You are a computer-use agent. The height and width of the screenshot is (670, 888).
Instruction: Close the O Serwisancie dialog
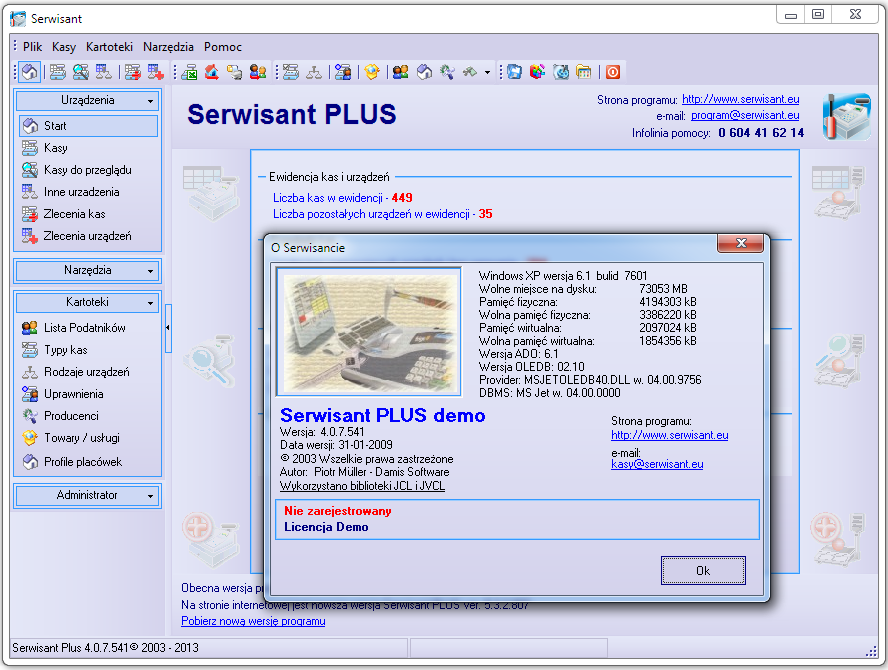point(741,244)
